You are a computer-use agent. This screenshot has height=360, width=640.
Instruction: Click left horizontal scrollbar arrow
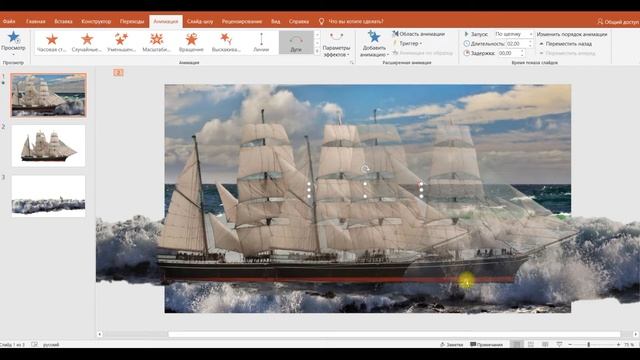[100, 334]
